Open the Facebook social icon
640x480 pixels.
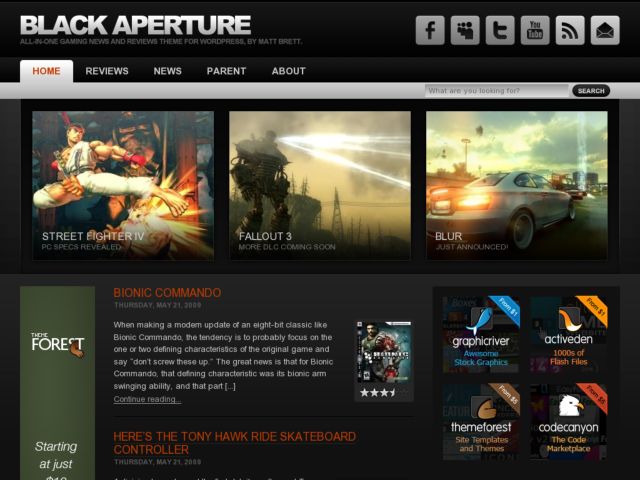430,30
